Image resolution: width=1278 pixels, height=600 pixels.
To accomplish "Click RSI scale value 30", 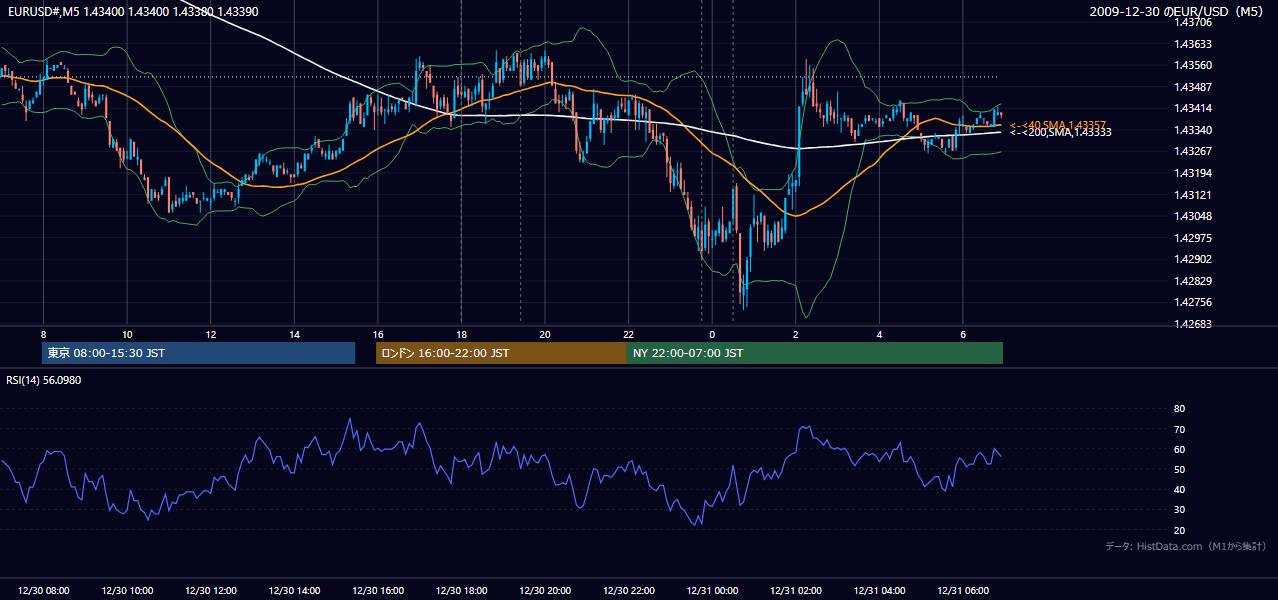I will 1179,510.
